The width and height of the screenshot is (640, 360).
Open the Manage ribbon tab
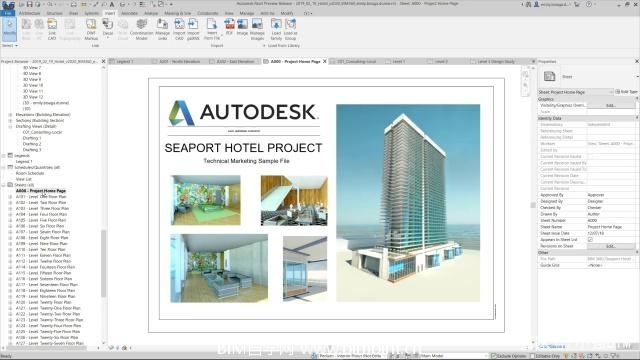[247, 13]
